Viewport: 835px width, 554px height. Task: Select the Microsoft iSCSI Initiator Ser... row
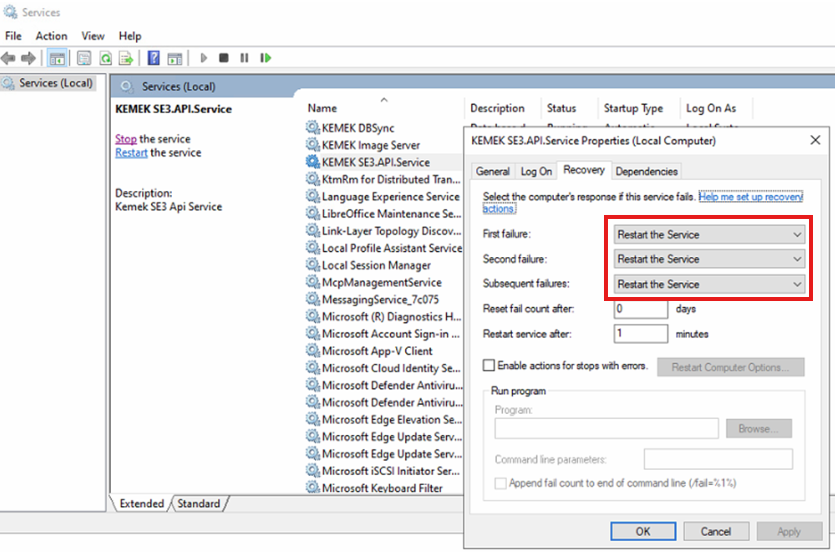(383, 470)
